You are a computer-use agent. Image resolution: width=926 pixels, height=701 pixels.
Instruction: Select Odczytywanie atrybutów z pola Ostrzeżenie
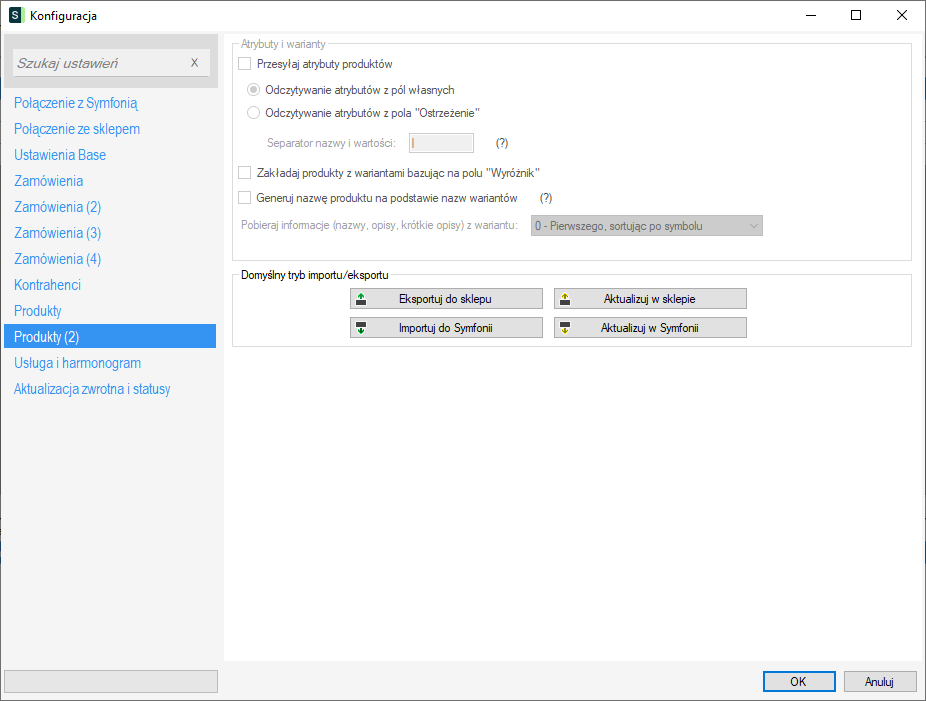pyautogui.click(x=254, y=113)
